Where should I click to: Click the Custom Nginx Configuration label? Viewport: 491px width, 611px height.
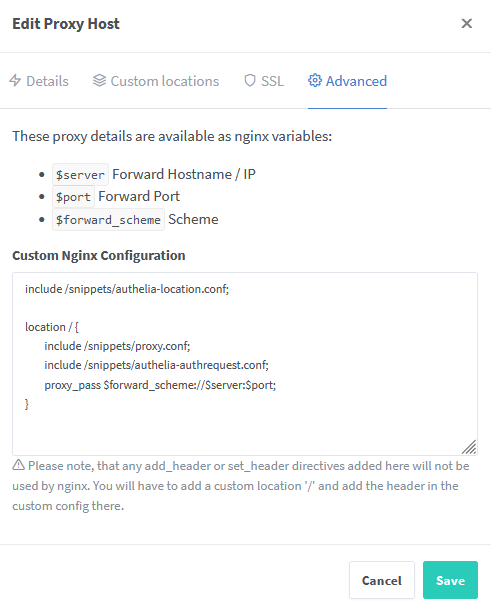(99, 256)
